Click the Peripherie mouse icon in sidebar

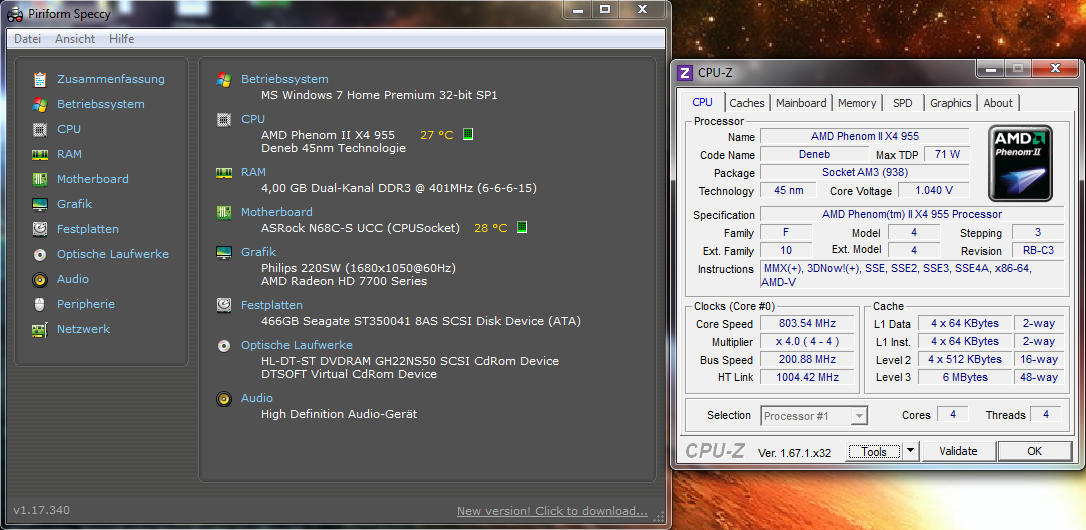pyautogui.click(x=40, y=304)
